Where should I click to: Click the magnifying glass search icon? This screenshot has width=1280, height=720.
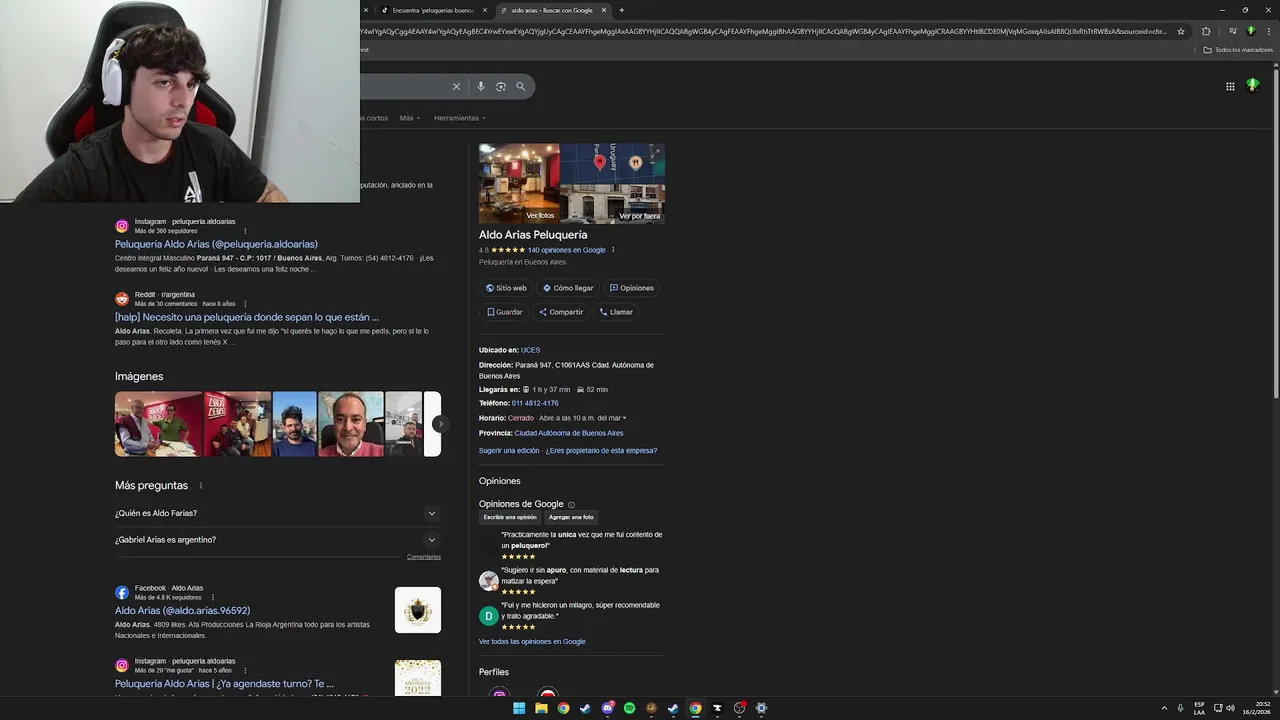[x=520, y=87]
